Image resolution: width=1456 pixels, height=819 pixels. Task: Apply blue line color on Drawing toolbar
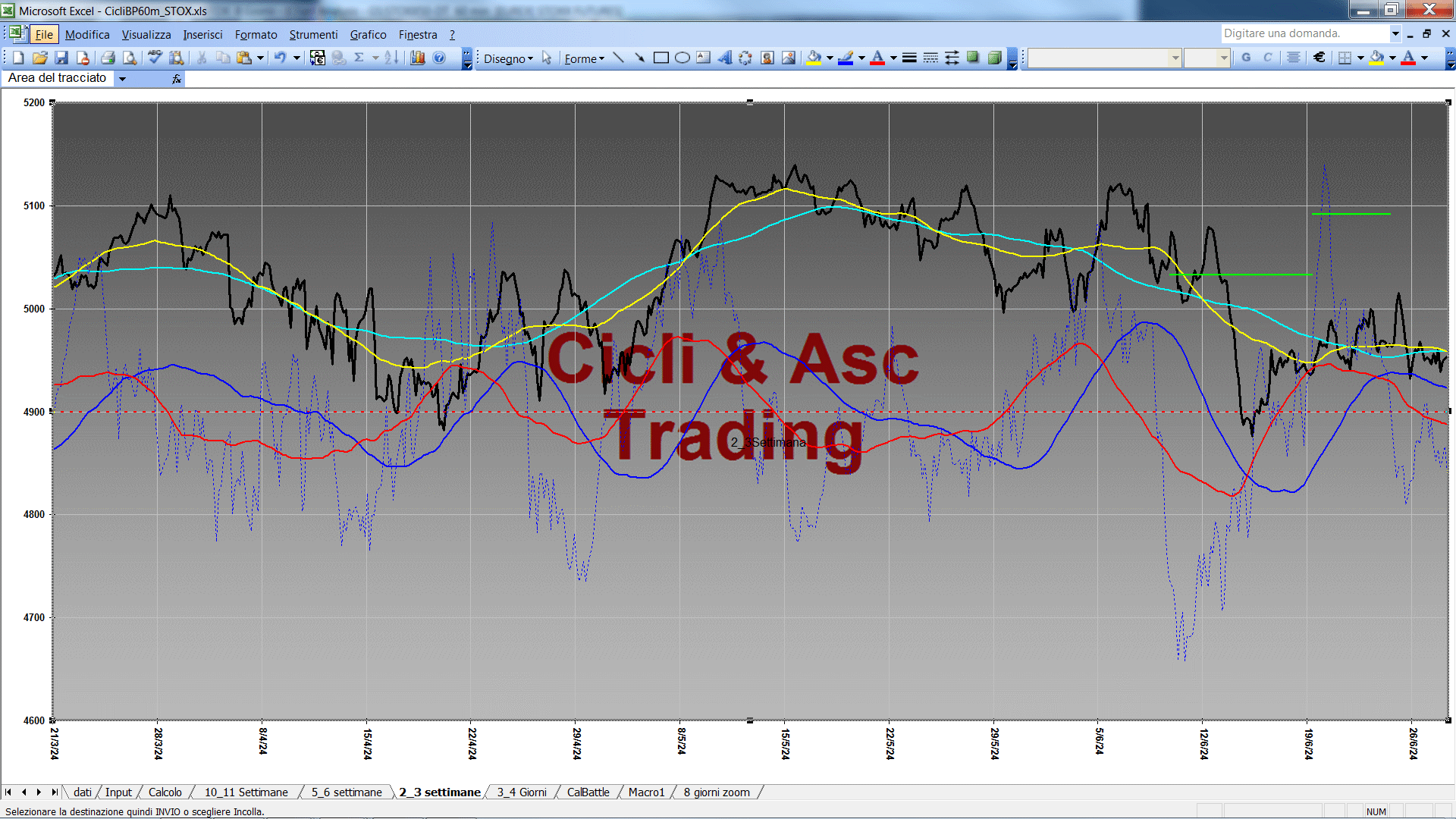[x=846, y=58]
